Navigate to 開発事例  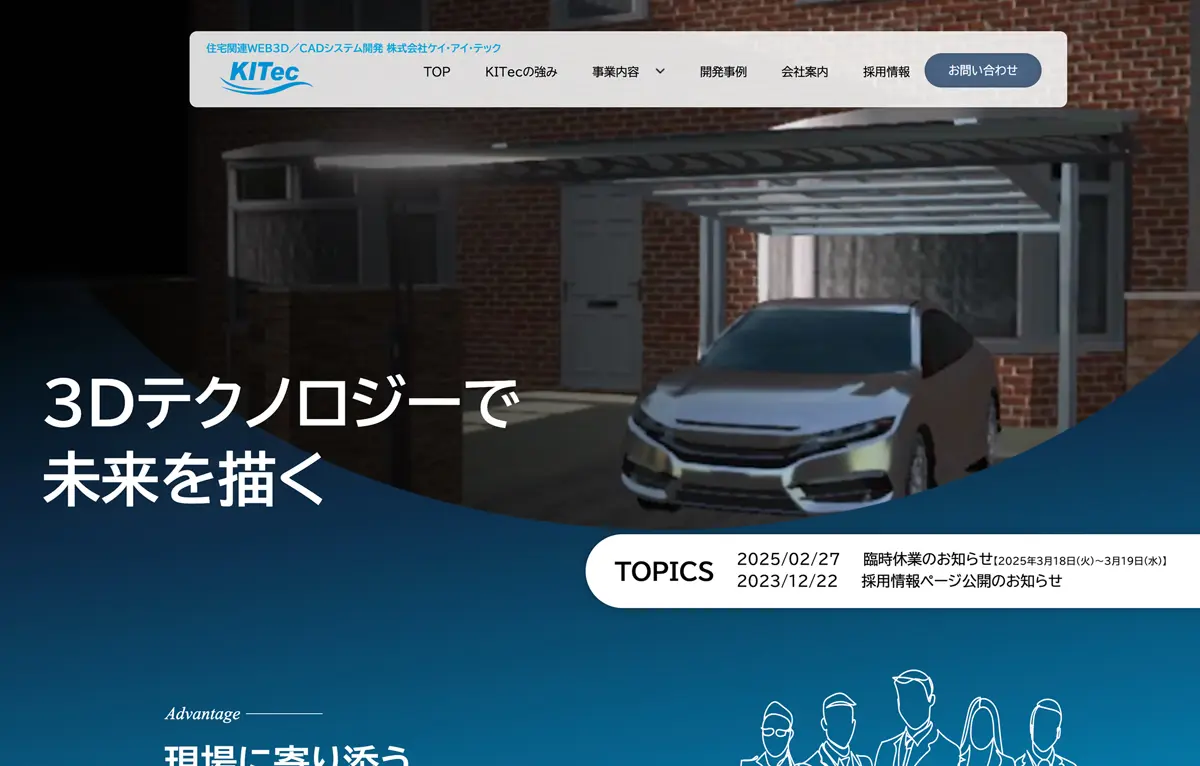click(x=723, y=72)
